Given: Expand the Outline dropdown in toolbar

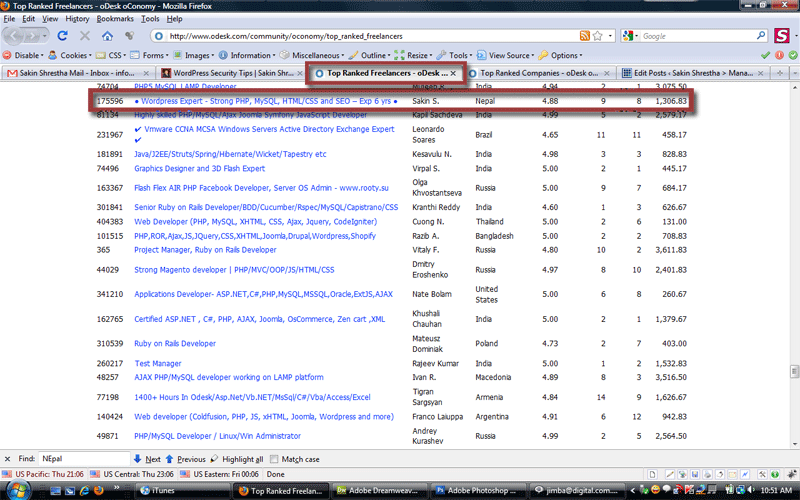Looking at the screenshot, I should click(376, 55).
